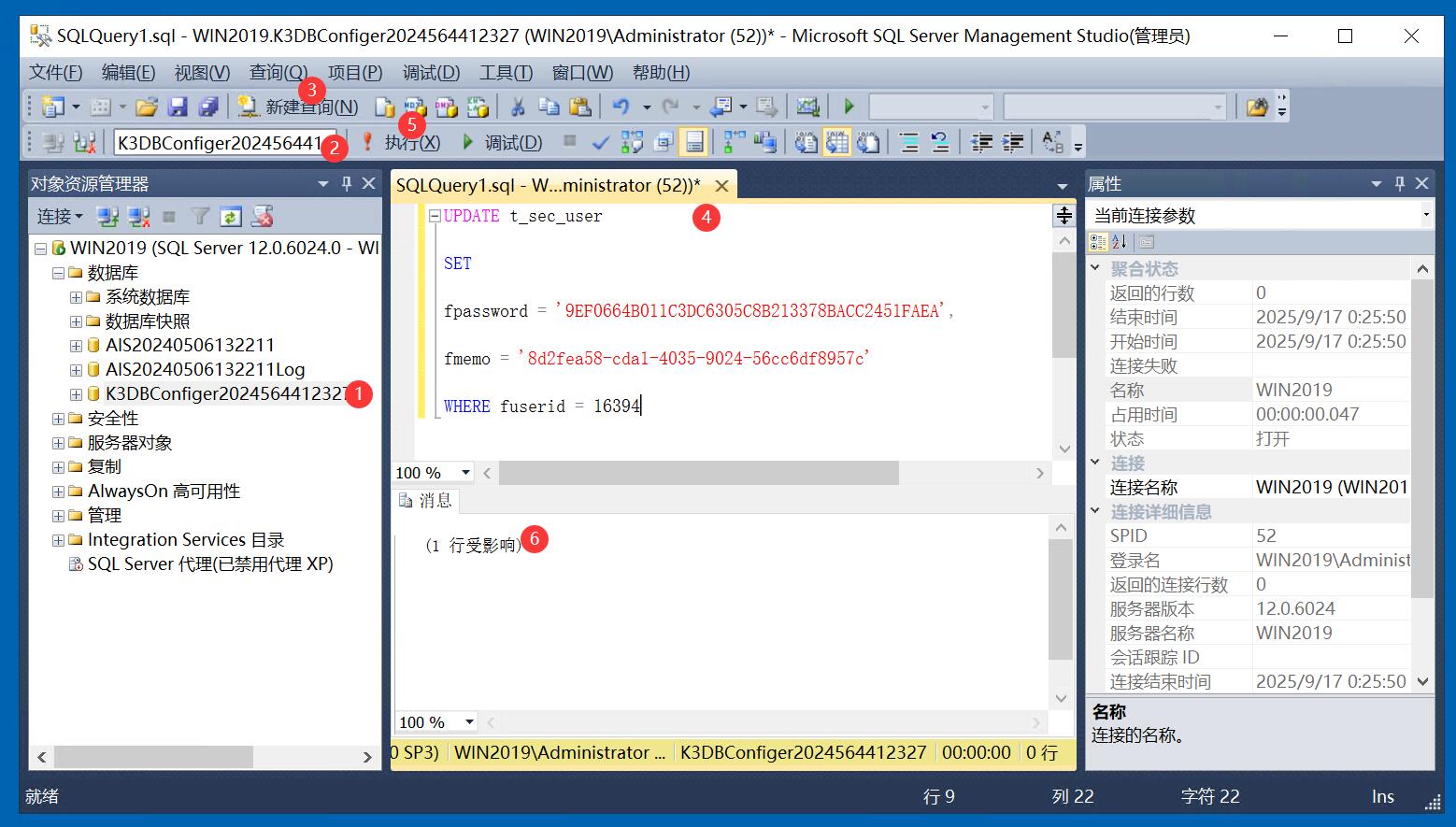Expand the K3DBConfiger2024564412327 database node

point(76,394)
